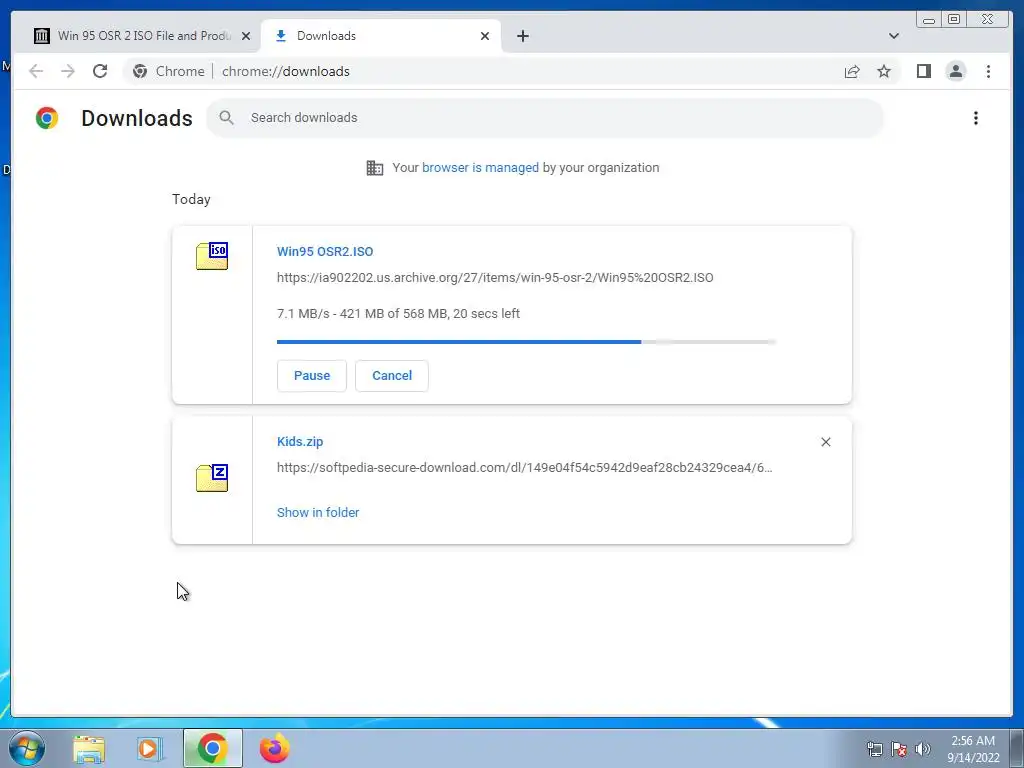Click the network tray icon
This screenshot has width=1024, height=768.
(x=874, y=749)
